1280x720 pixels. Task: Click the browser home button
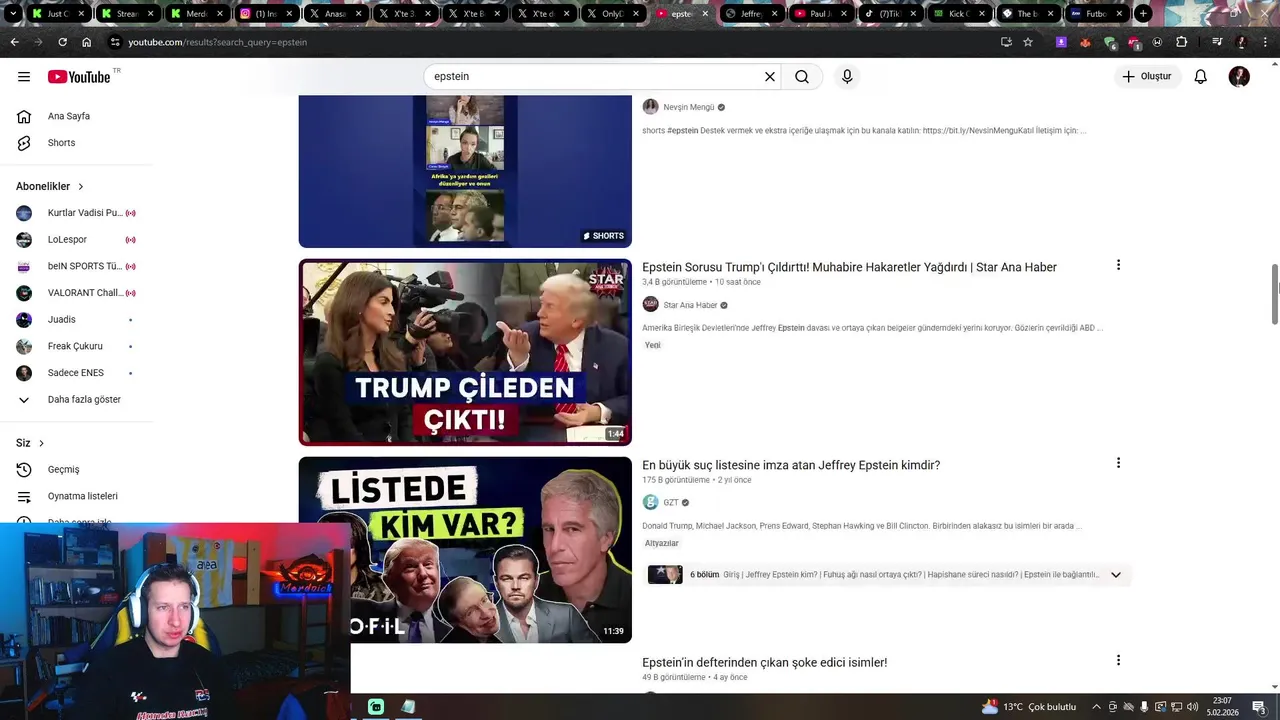86,42
